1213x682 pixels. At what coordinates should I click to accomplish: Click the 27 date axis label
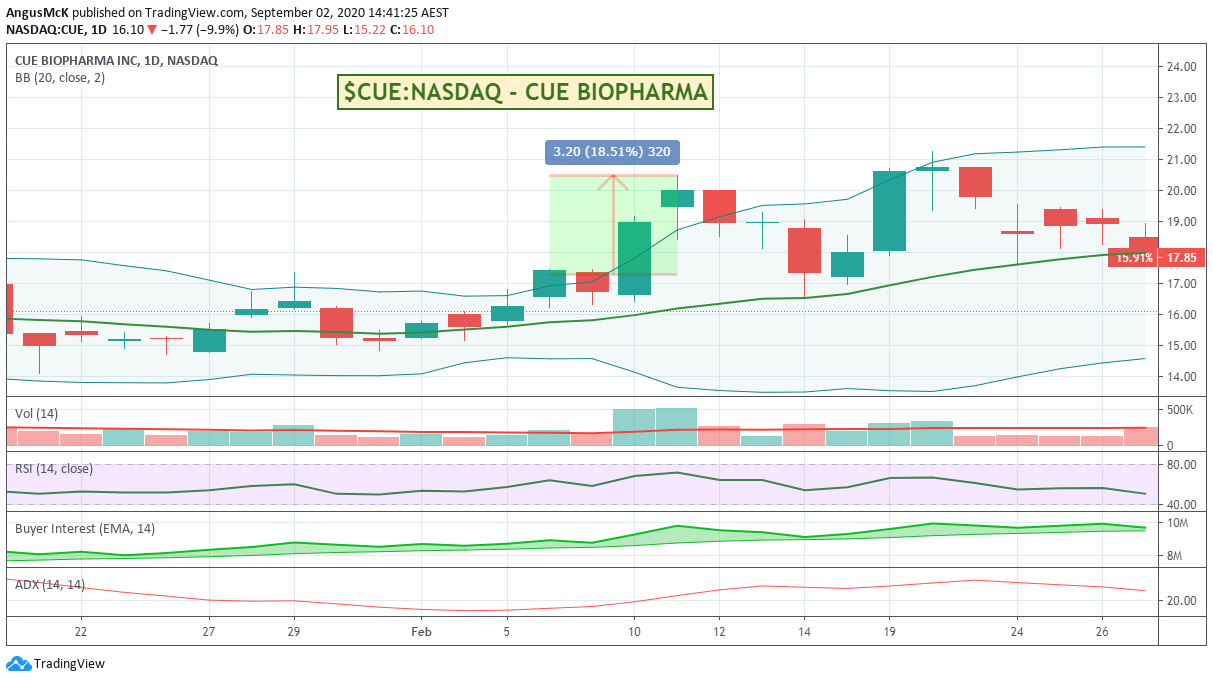coord(208,632)
